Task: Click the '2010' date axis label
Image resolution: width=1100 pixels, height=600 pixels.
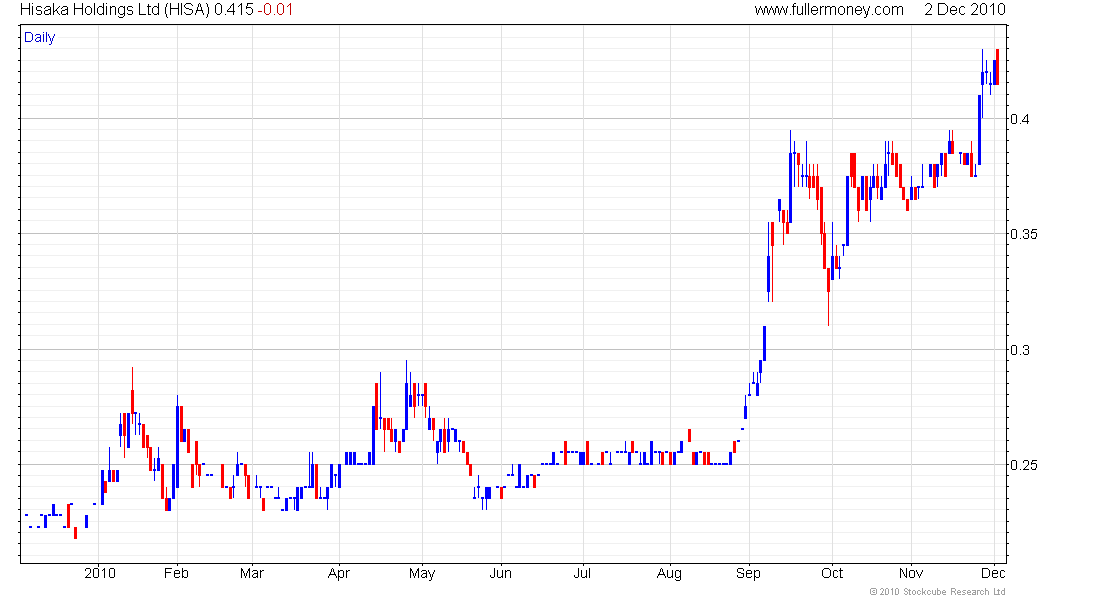Action: [100, 573]
